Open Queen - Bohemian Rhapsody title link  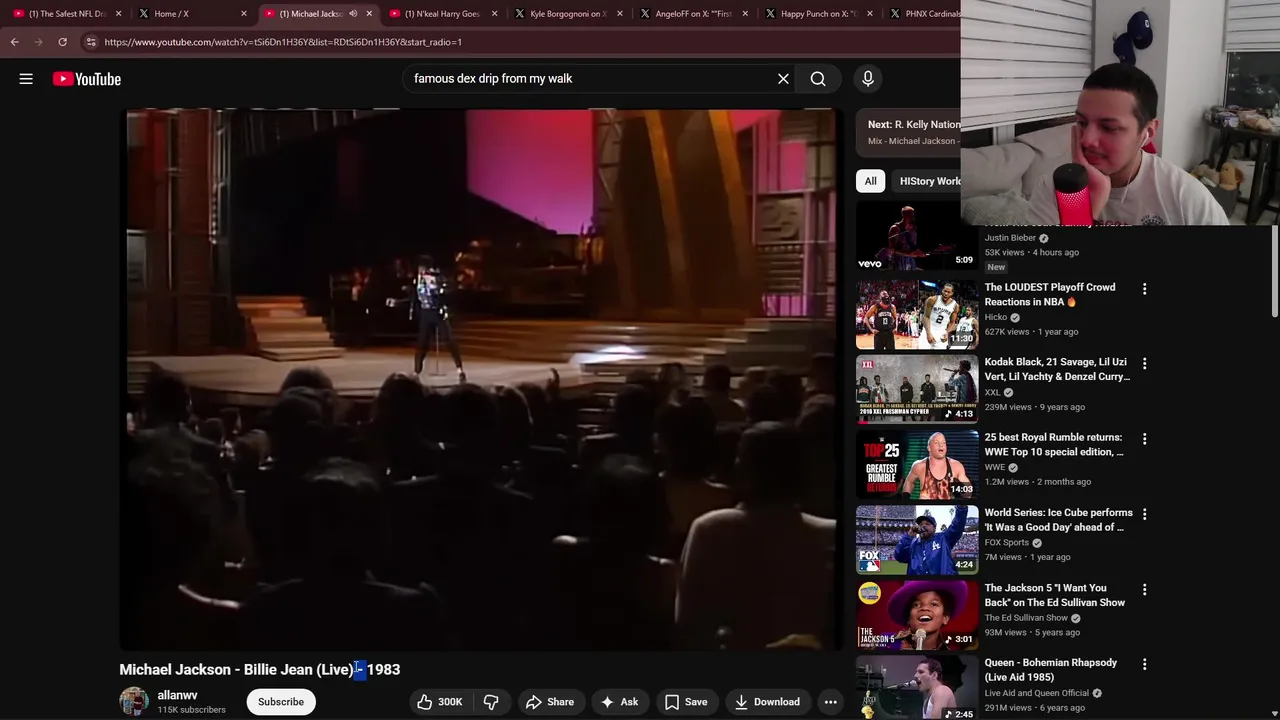1050,670
